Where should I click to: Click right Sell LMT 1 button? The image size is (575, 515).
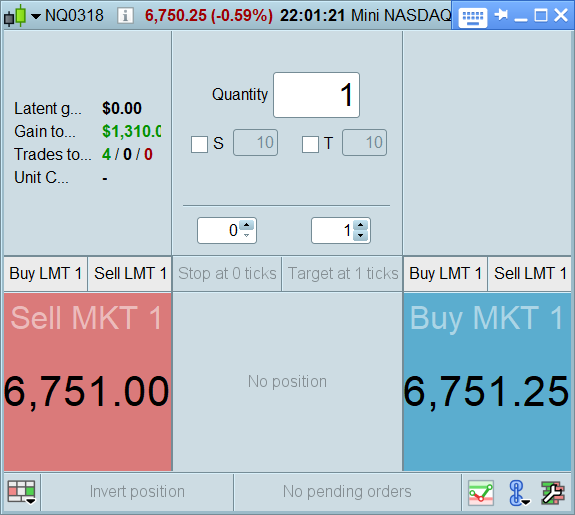[530, 274]
